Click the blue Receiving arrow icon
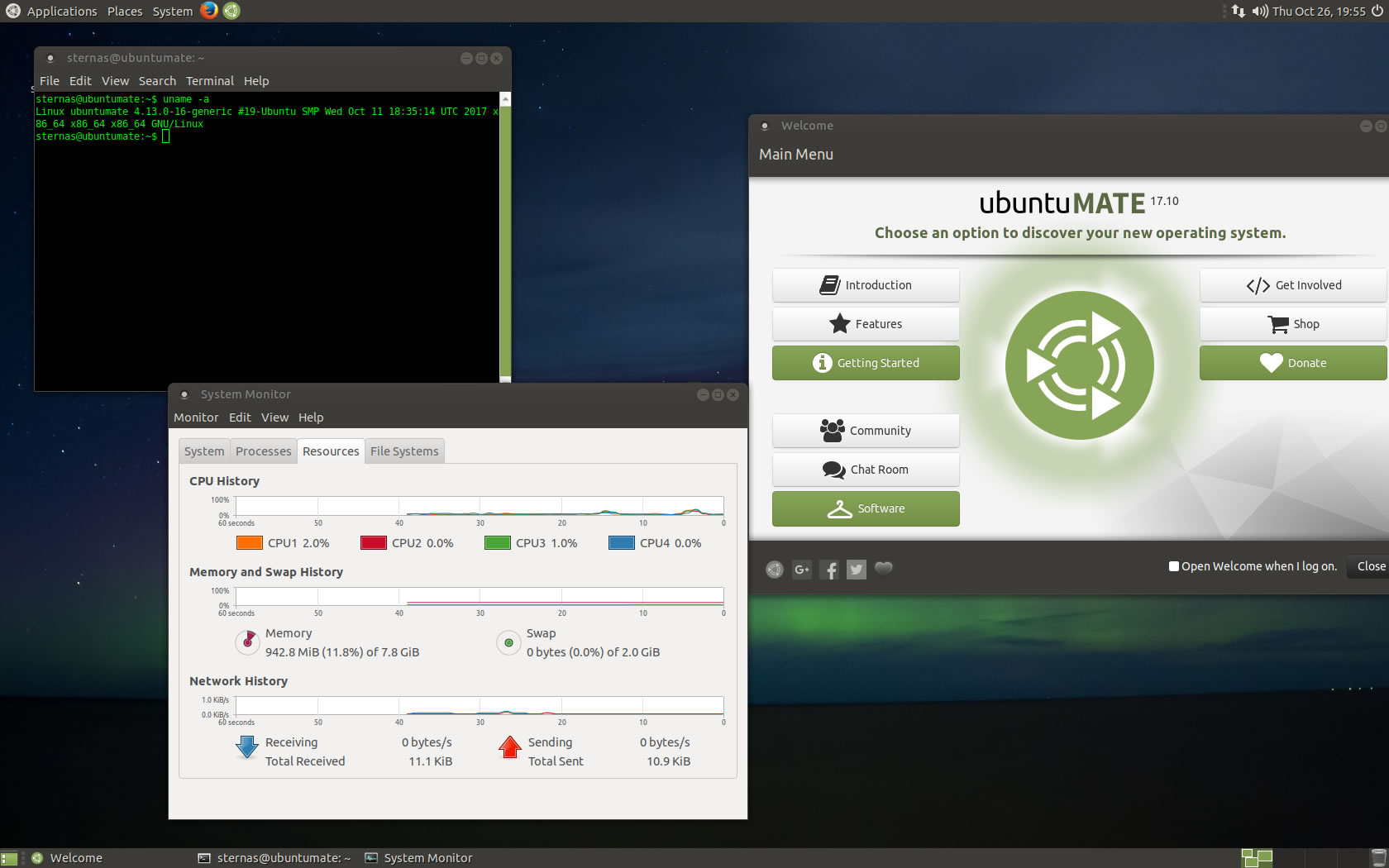 (247, 746)
